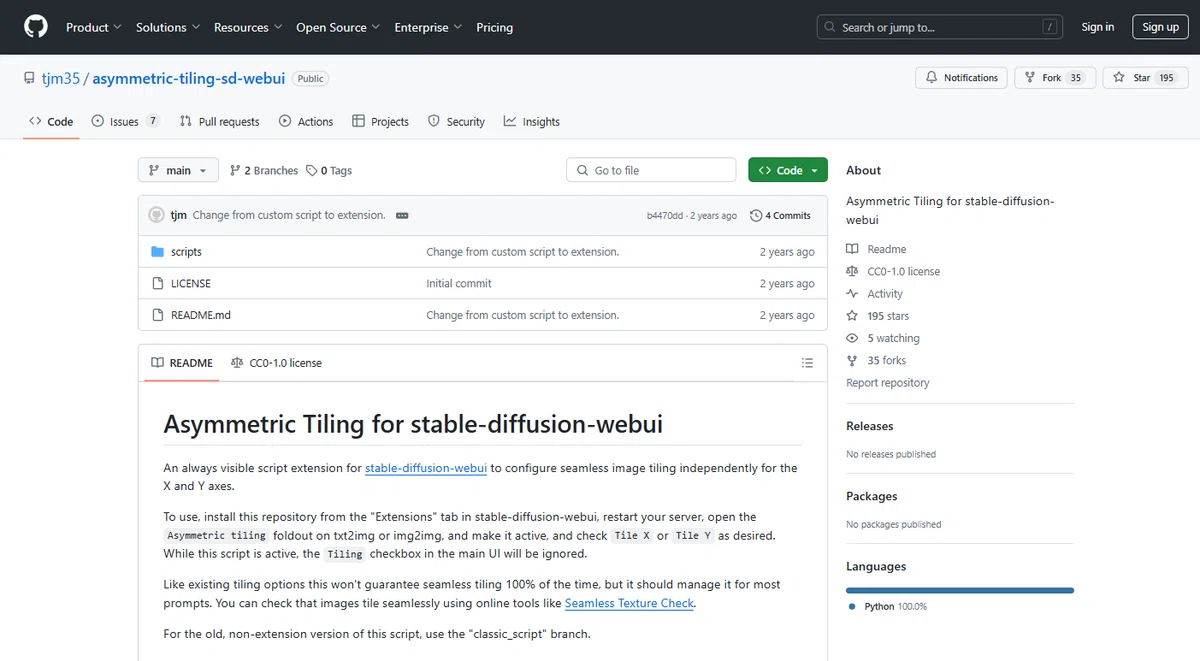
Task: Click the README.md file icon
Action: (x=157, y=315)
